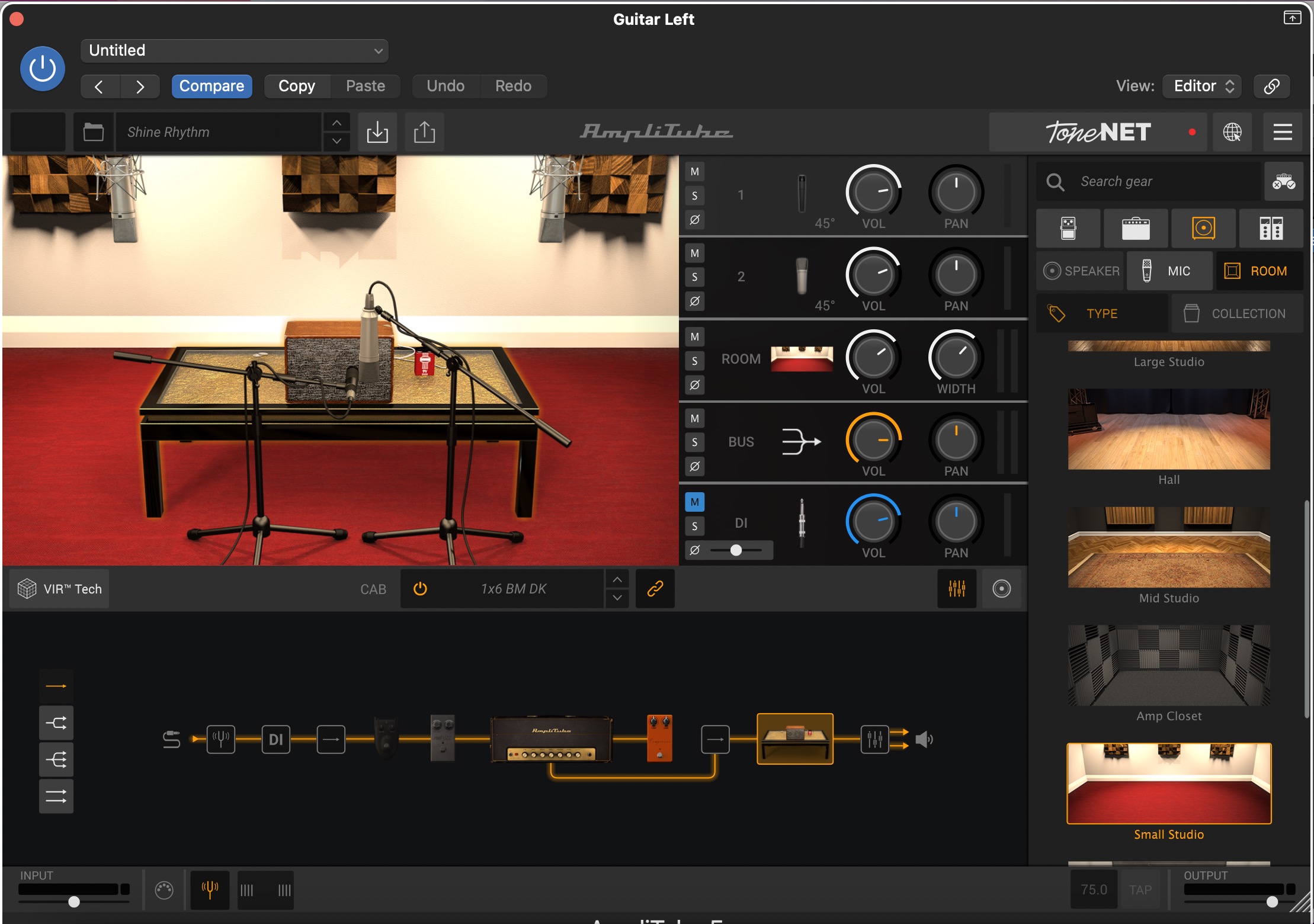Select the stomp pedal gear category
Viewport: 1314px width, 924px height.
click(1068, 228)
